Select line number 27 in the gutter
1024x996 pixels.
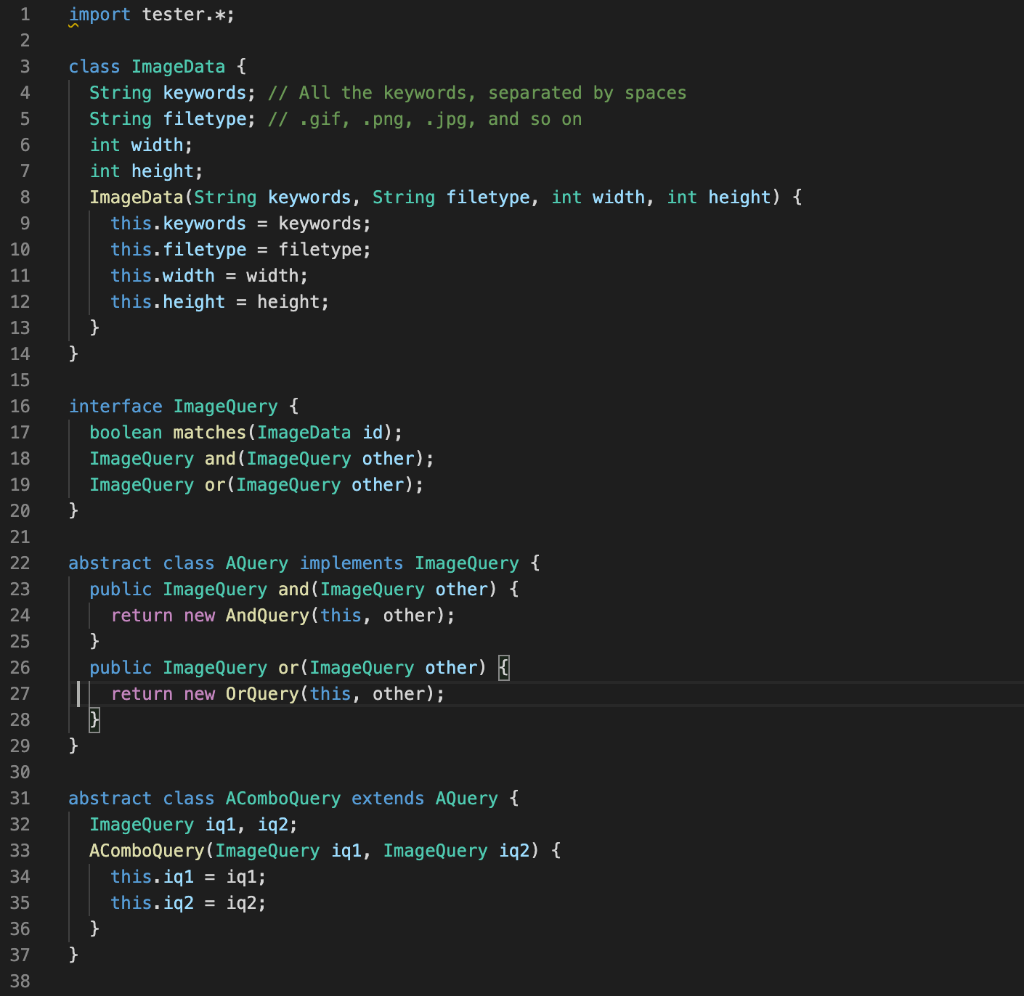point(24,693)
